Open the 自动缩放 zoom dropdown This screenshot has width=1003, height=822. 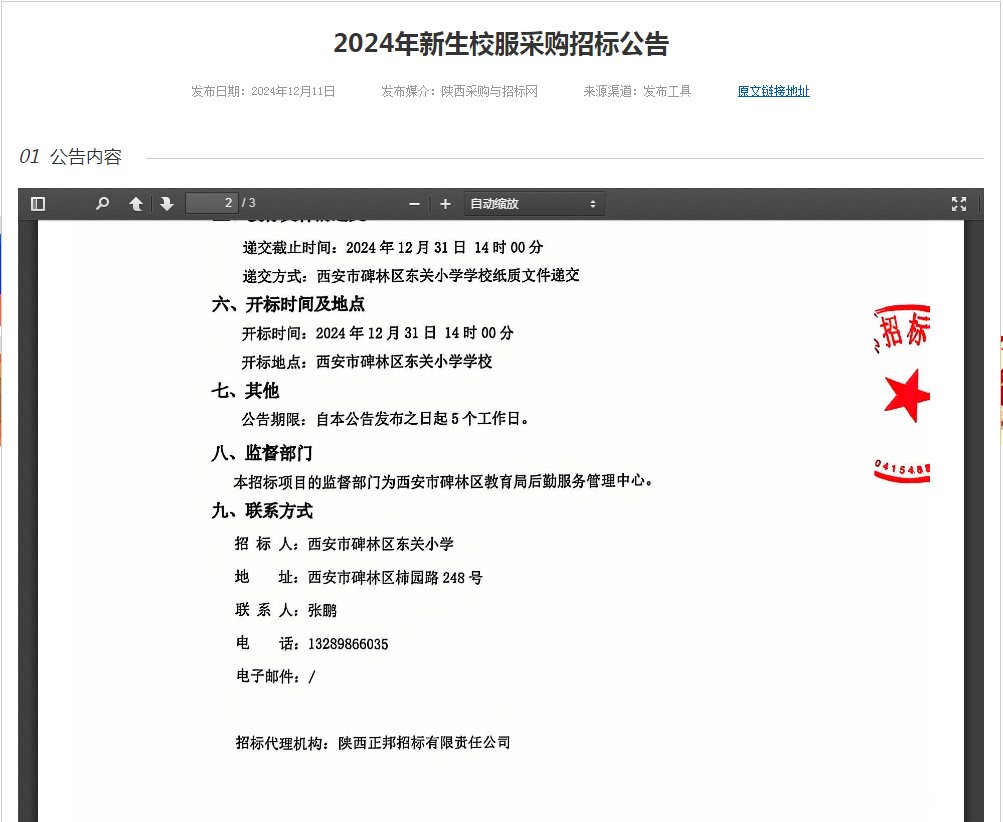pos(533,204)
